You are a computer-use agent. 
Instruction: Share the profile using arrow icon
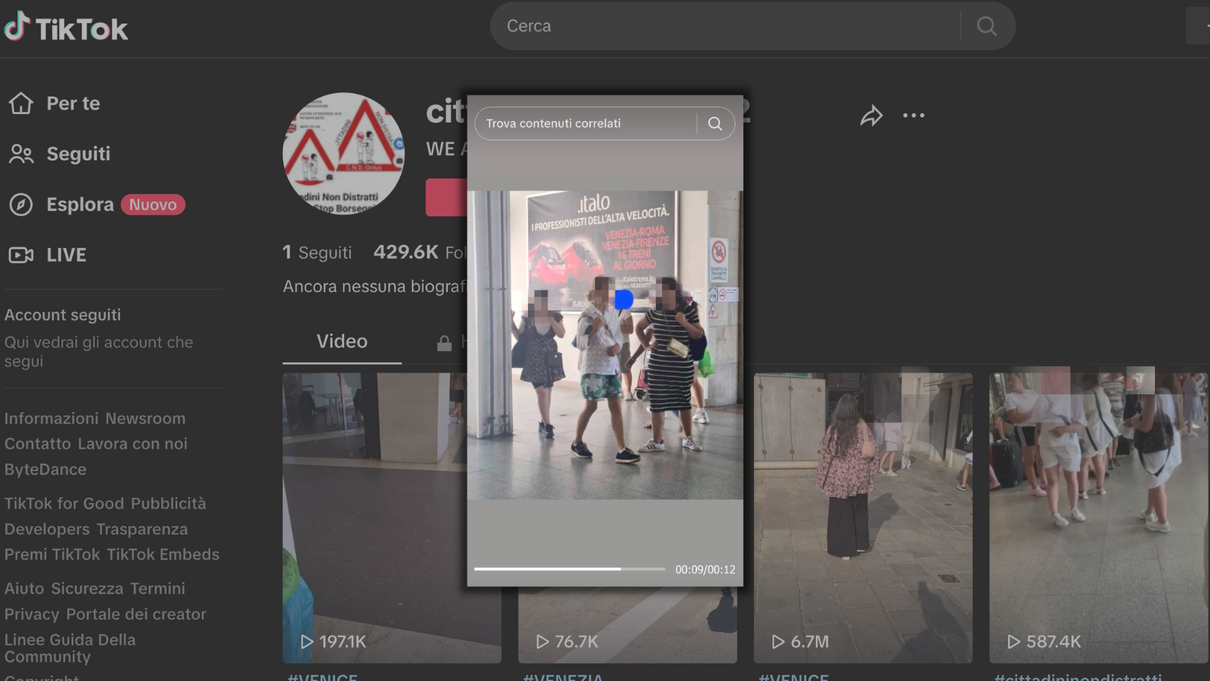point(871,116)
